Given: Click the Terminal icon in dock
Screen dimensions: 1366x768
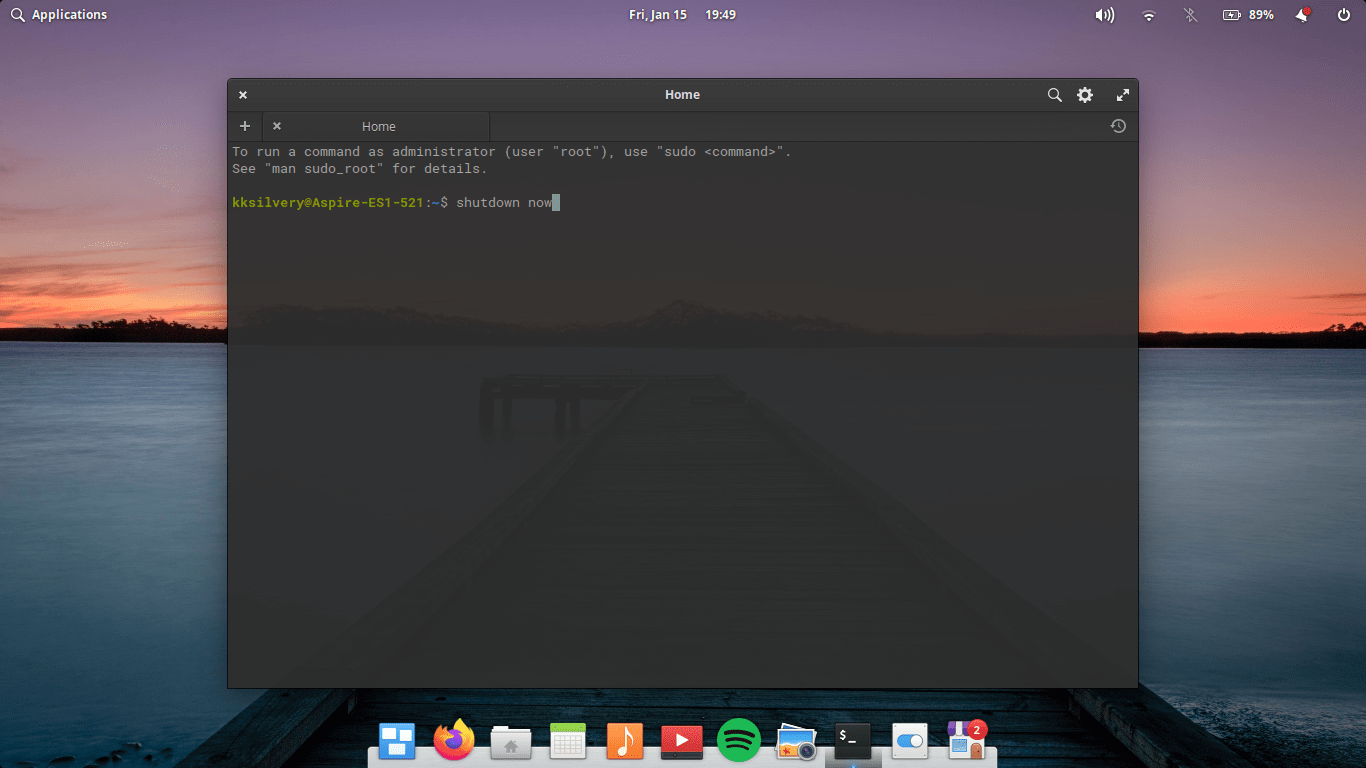Looking at the screenshot, I should pyautogui.click(x=853, y=740).
